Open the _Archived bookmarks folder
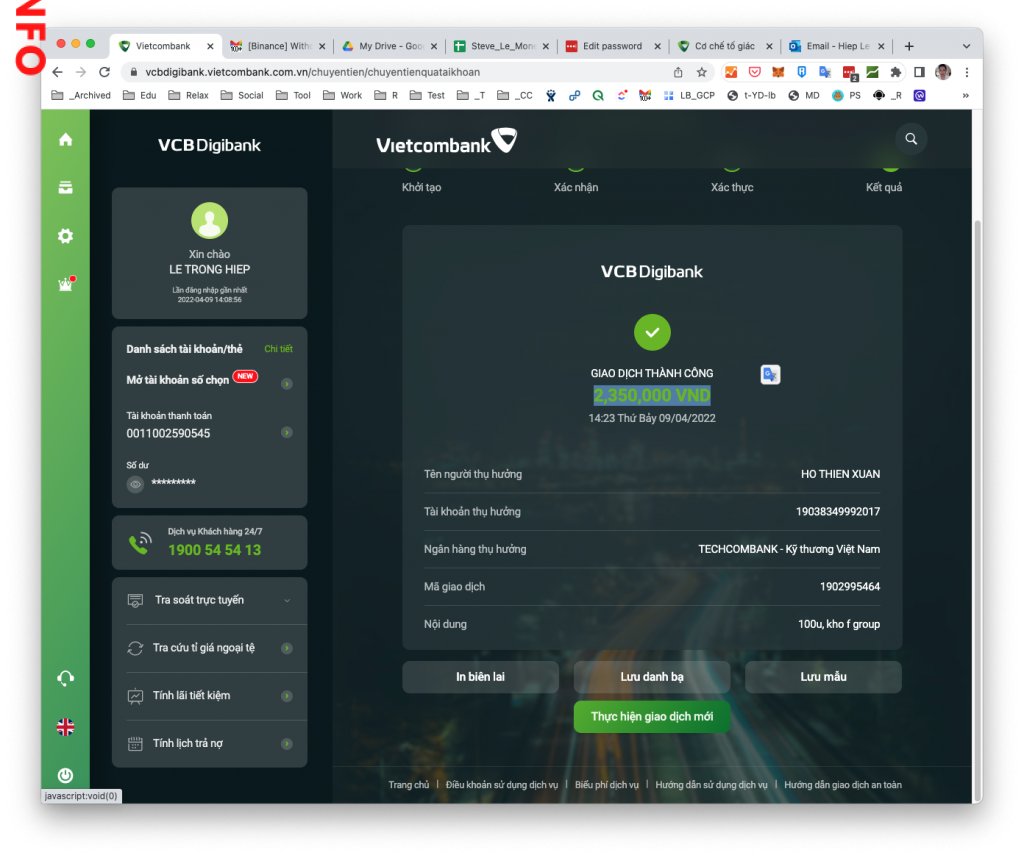 pyautogui.click(x=81, y=95)
